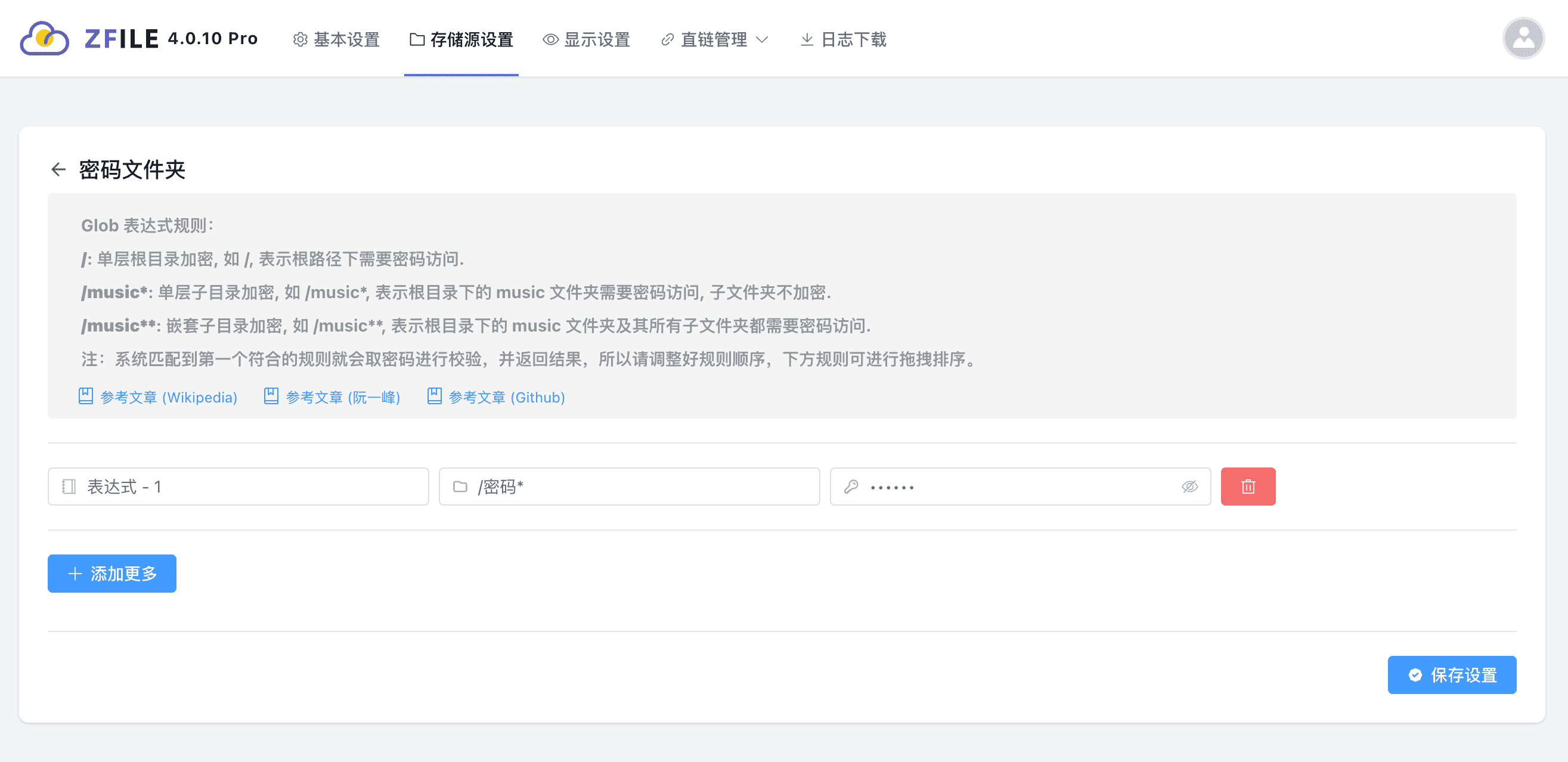The width and height of the screenshot is (1568, 762).
Task: Open 参考文章 (阮一峰) link
Action: pyautogui.click(x=343, y=397)
